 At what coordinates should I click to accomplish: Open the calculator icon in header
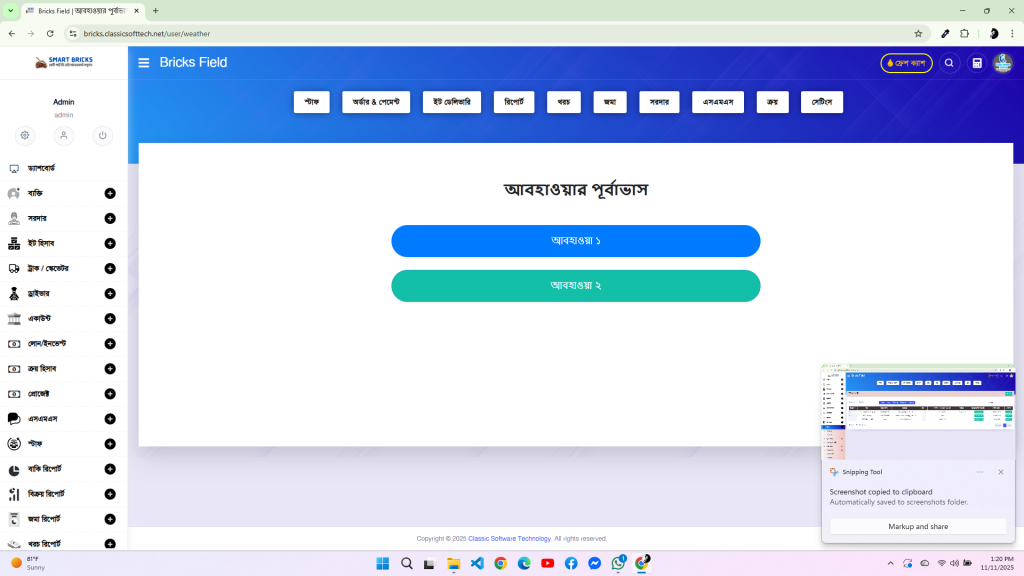(977, 63)
